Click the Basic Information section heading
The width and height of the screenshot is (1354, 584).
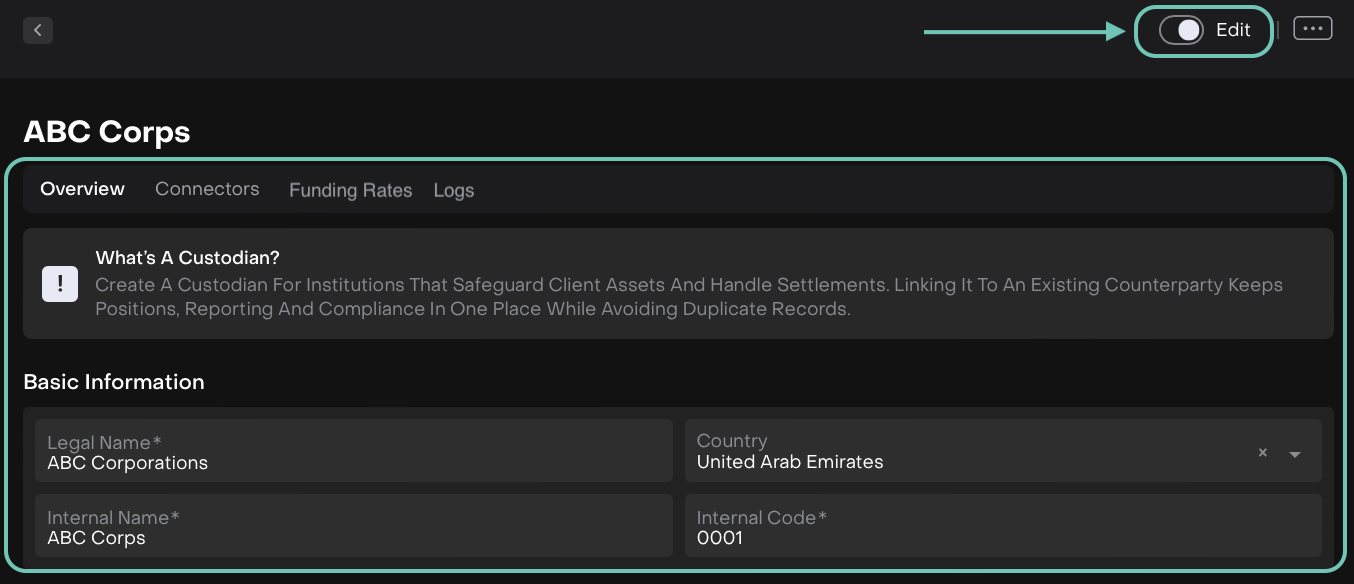pyautogui.click(x=114, y=382)
